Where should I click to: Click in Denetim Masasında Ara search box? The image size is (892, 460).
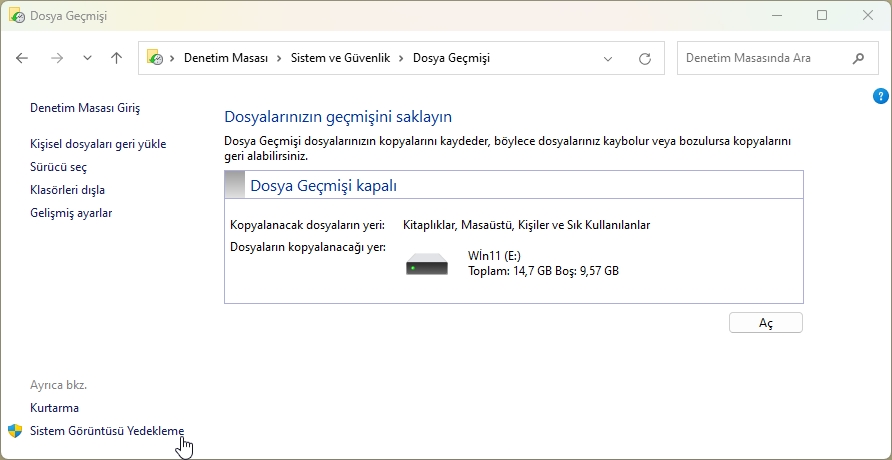(760, 58)
